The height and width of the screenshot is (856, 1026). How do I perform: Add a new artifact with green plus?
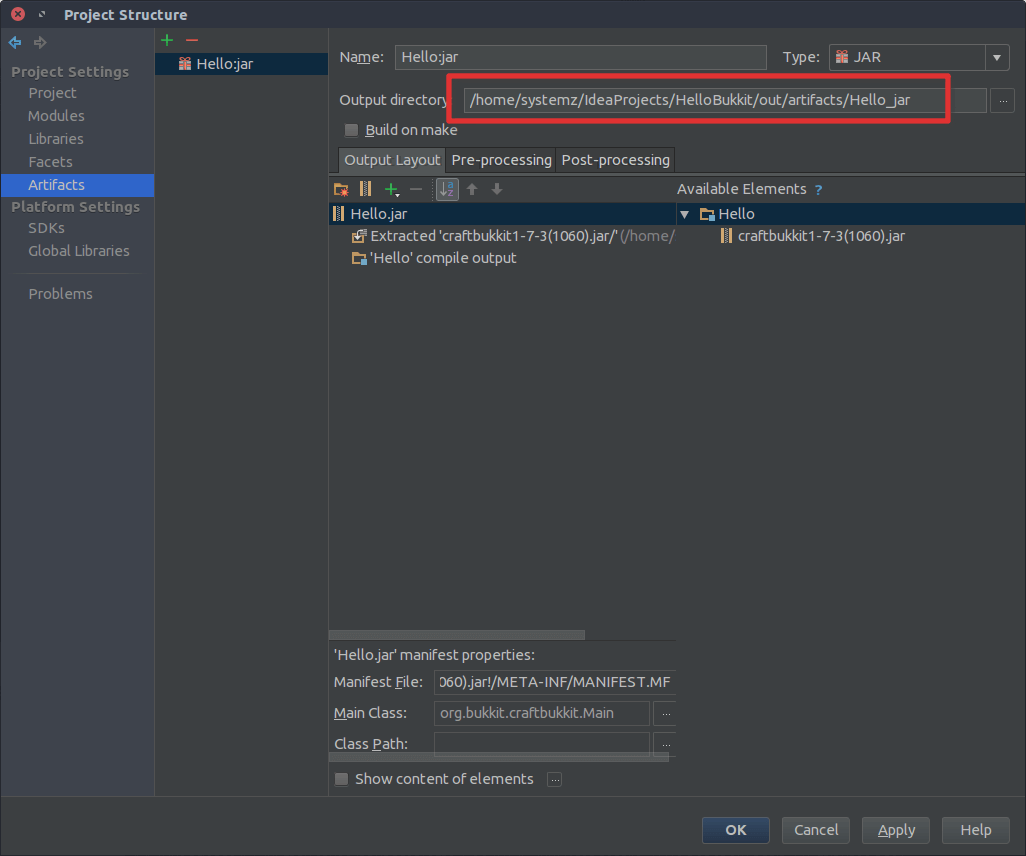click(167, 40)
